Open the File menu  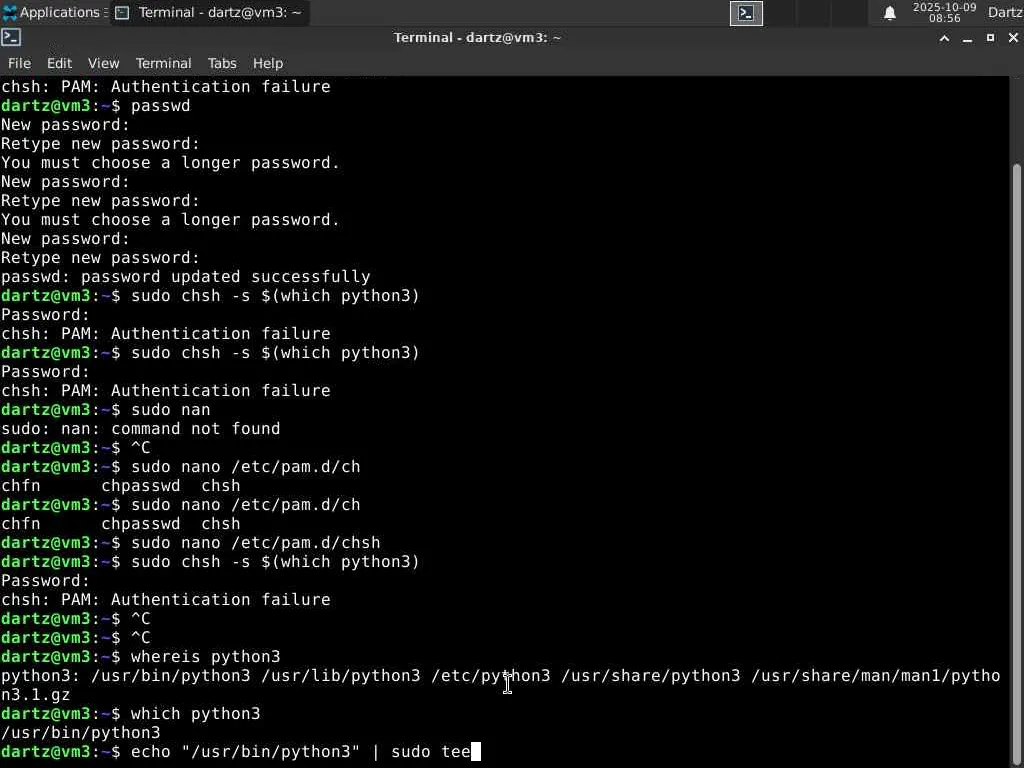(19, 63)
